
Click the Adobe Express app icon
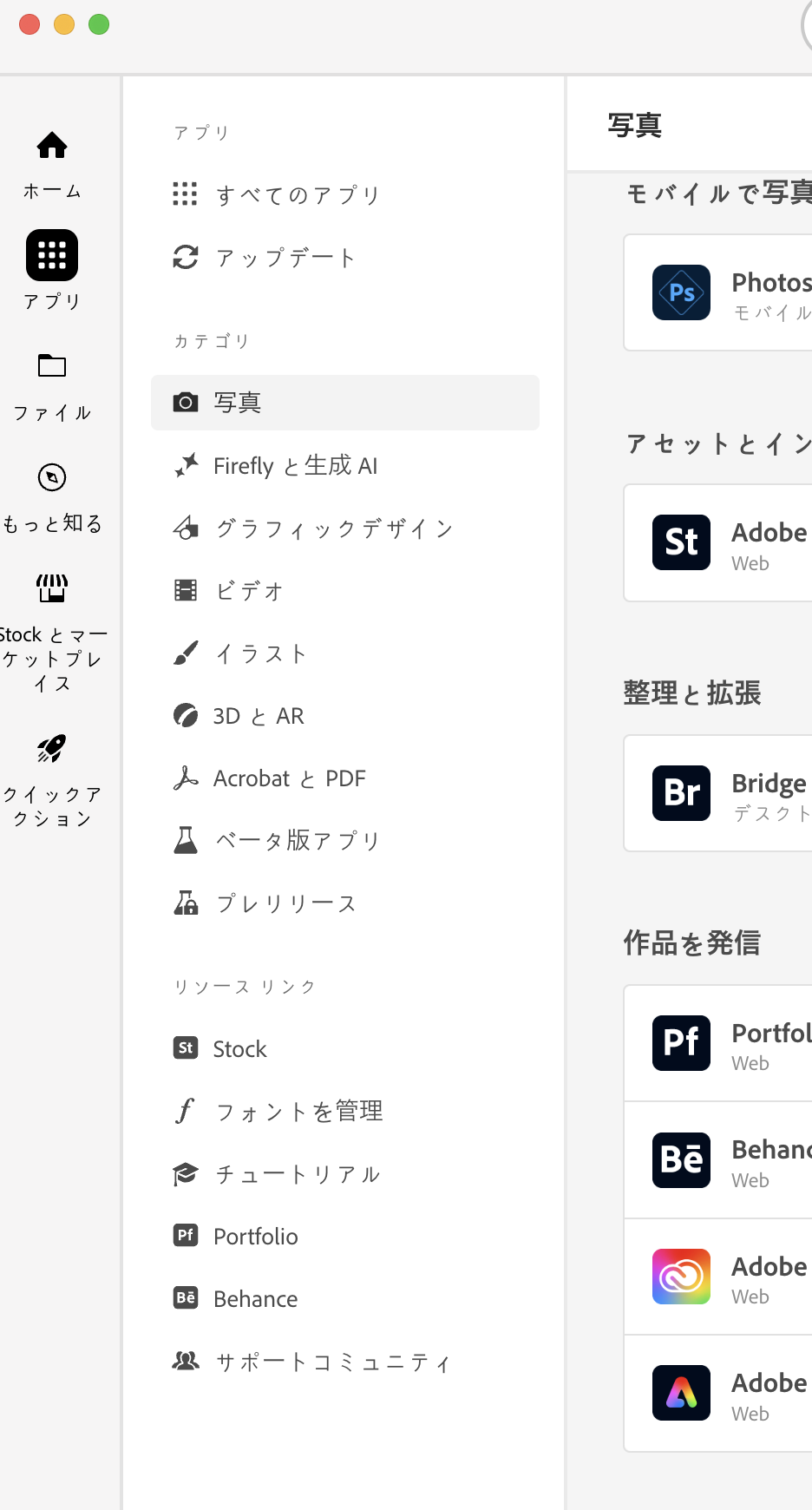[682, 1393]
